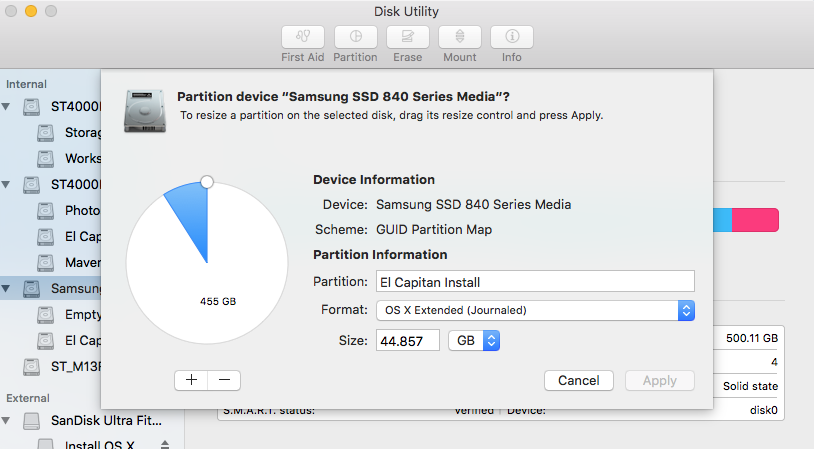
Task: Select the Storag volume row in sidebar
Action: point(51,133)
